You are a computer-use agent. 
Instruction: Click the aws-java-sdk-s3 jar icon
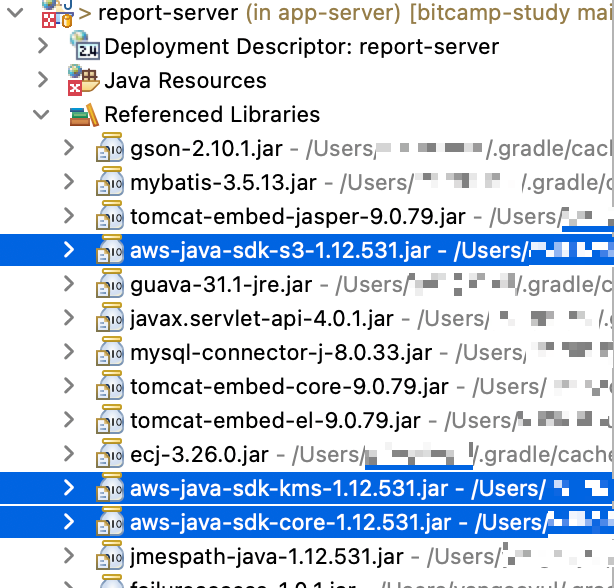pyautogui.click(x=110, y=249)
